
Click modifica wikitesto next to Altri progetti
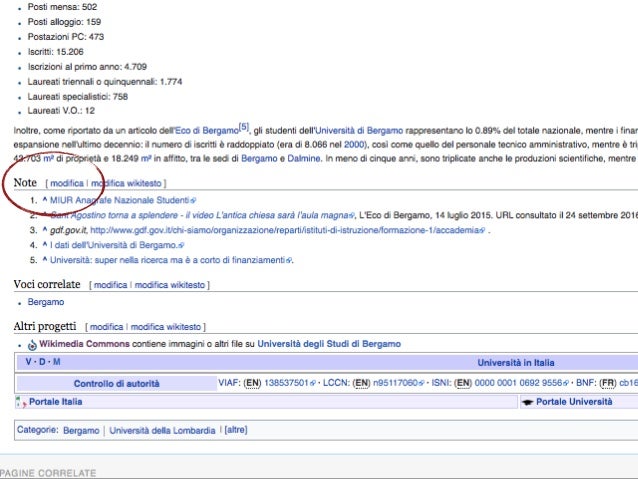click(x=166, y=327)
